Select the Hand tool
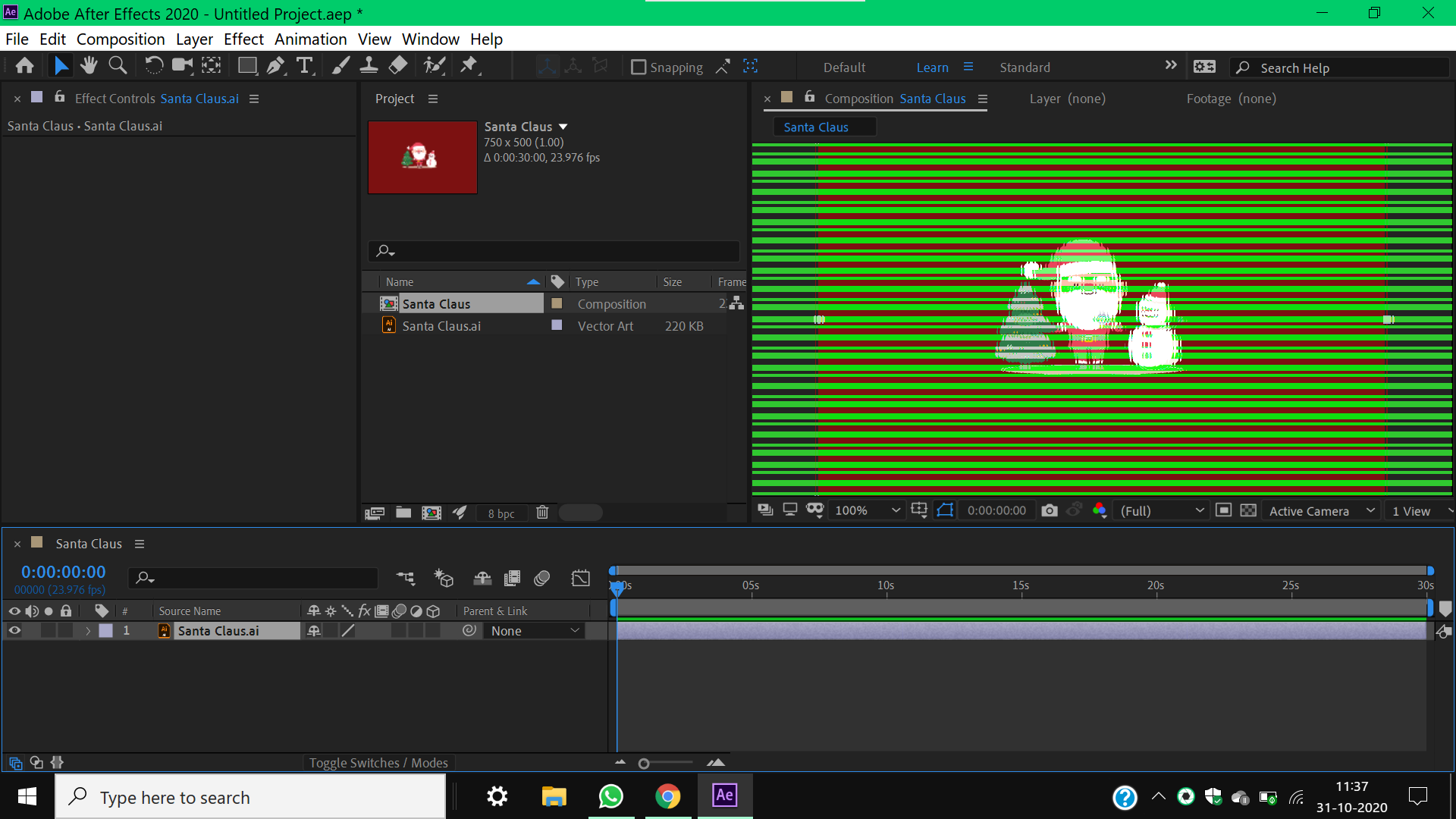 89,66
